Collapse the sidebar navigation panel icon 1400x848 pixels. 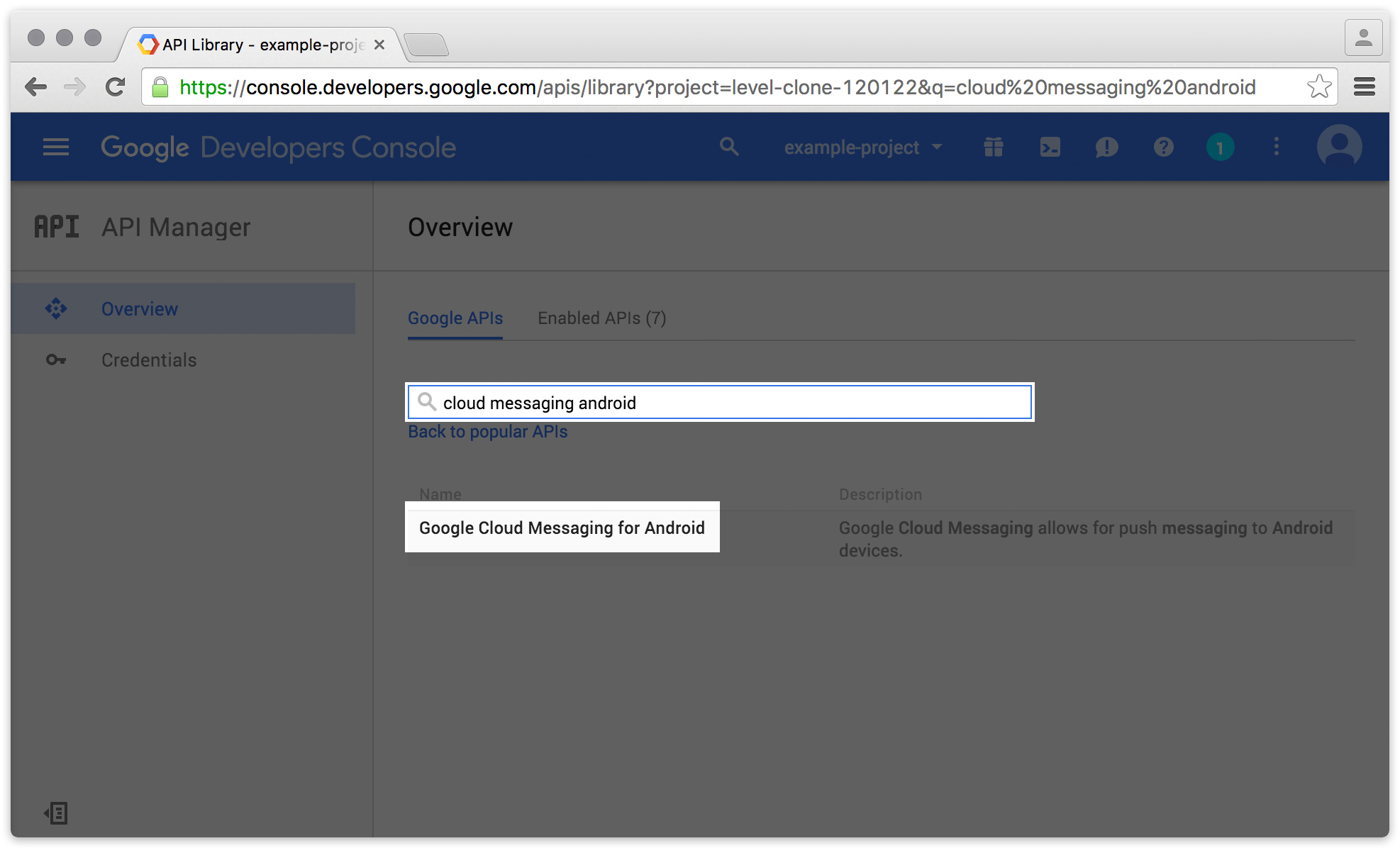pos(55,813)
